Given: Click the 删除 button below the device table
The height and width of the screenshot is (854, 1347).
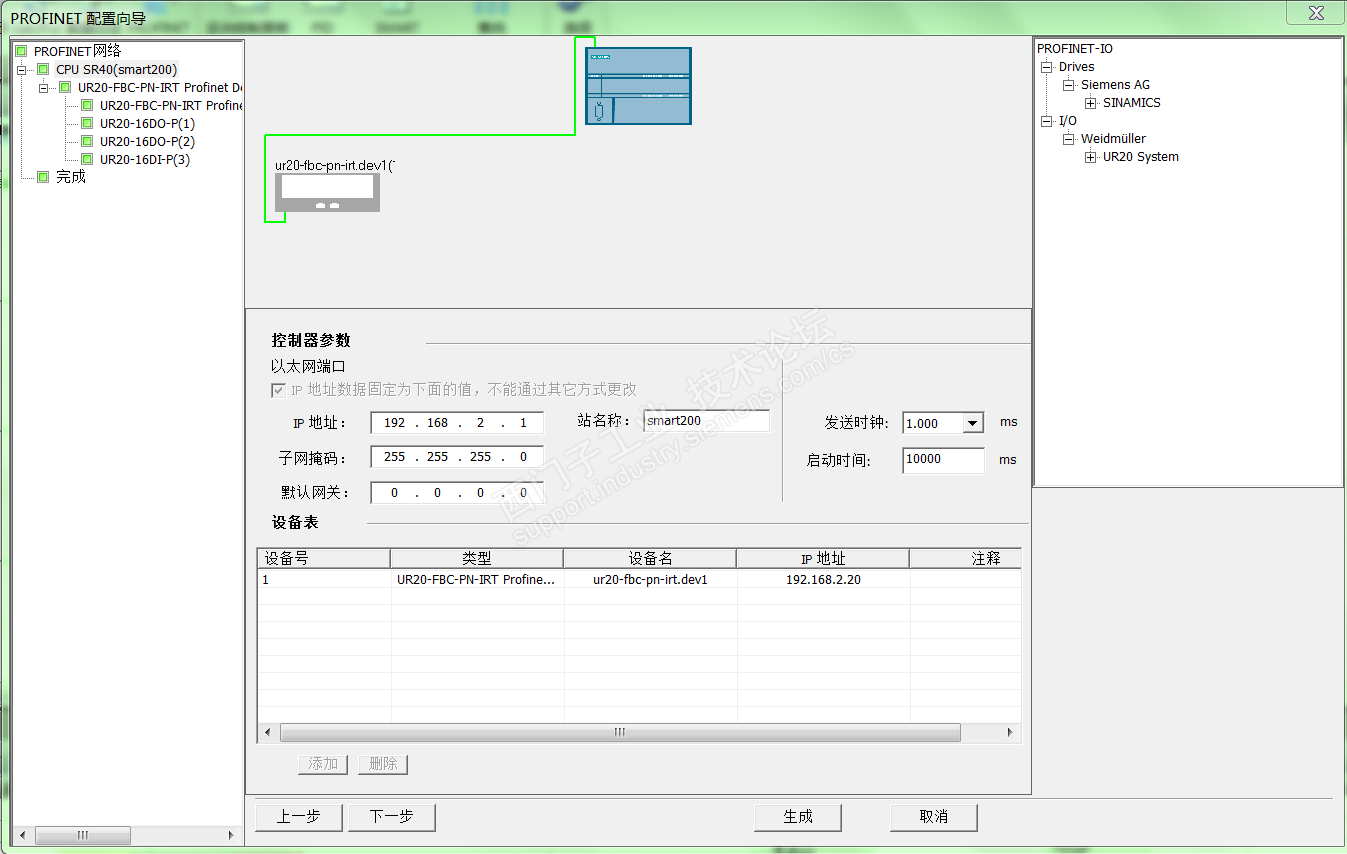Looking at the screenshot, I should [383, 764].
